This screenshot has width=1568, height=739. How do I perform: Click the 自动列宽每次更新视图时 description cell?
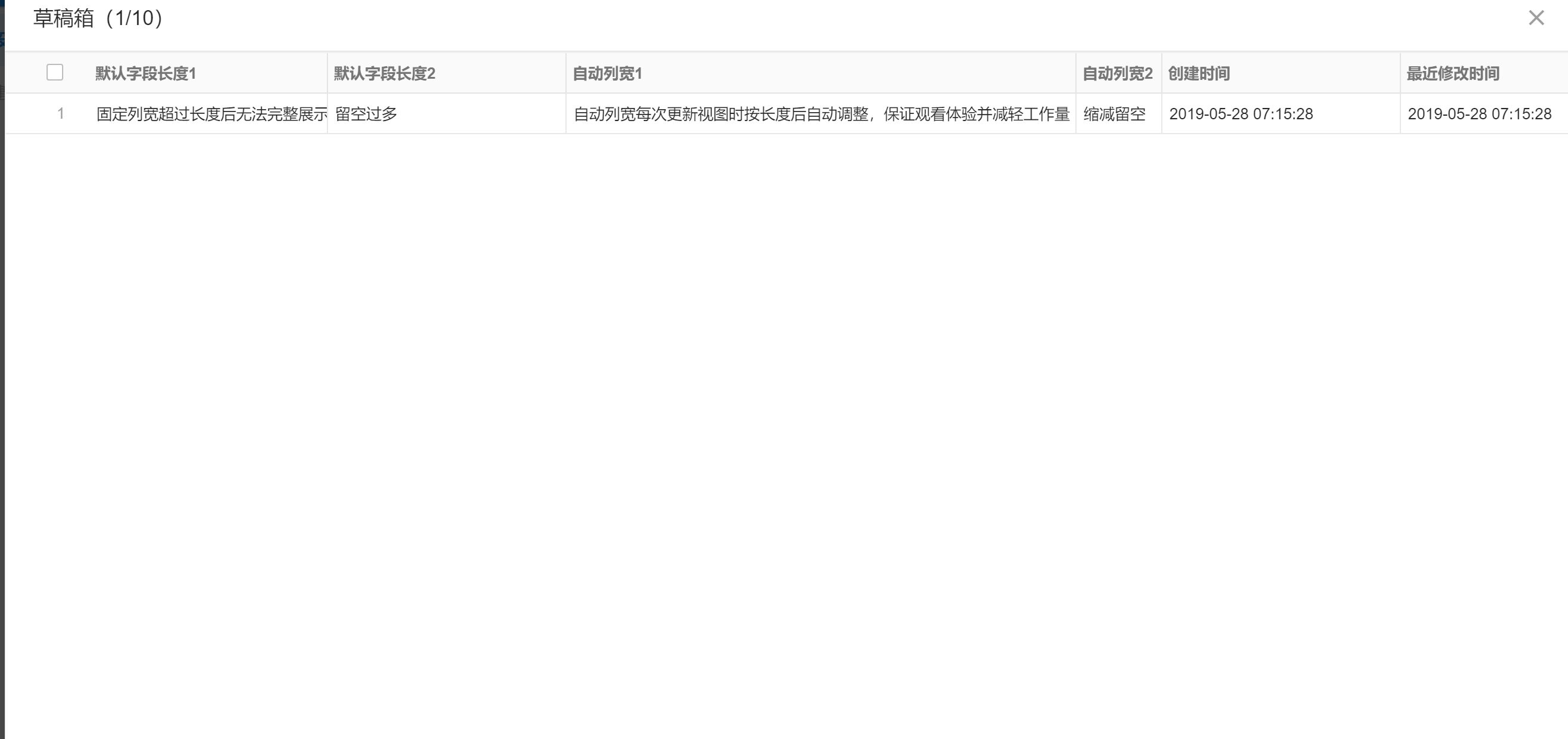click(x=821, y=114)
